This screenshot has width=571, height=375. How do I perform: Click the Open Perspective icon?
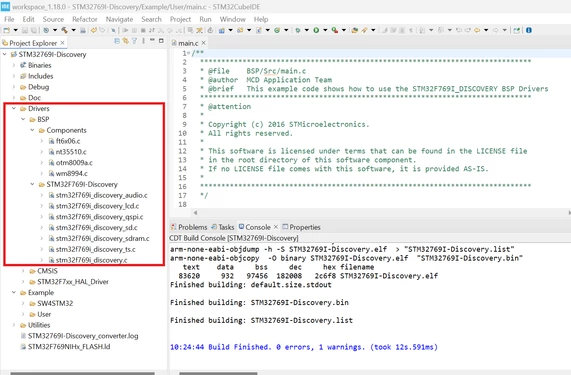pyautogui.click(x=516, y=30)
